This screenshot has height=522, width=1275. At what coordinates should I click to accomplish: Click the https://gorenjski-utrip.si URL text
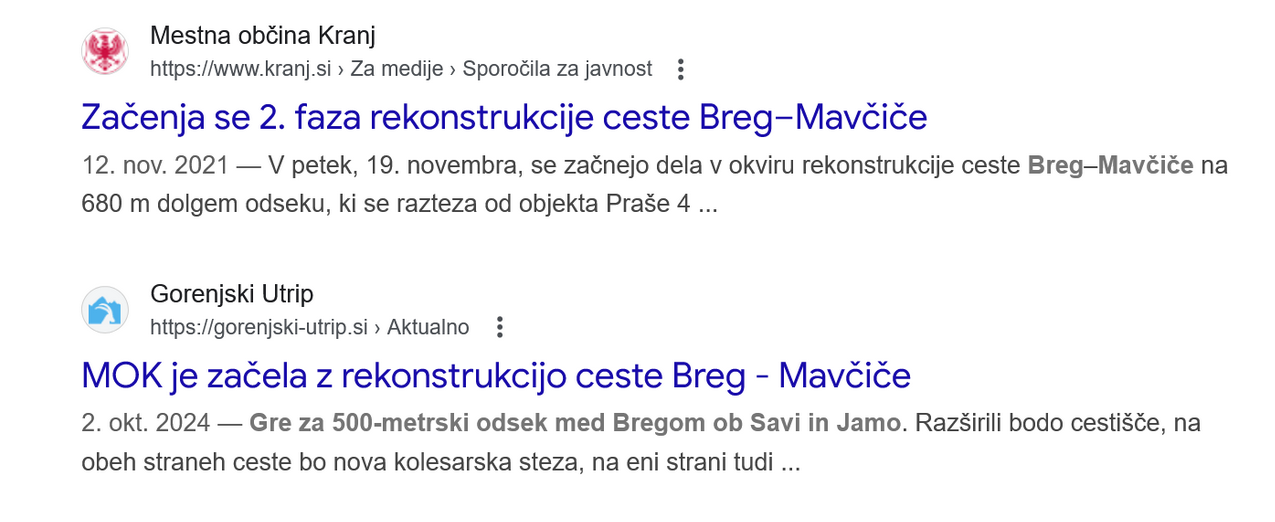[x=259, y=327]
